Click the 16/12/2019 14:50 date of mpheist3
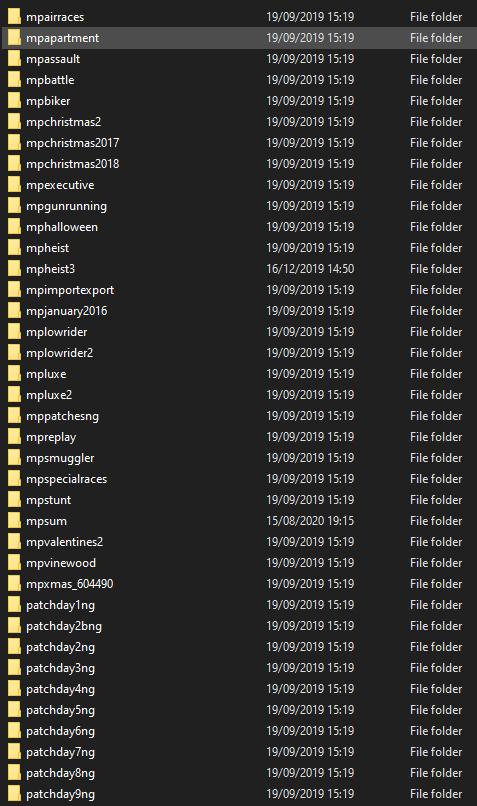The width and height of the screenshot is (477, 806). click(x=310, y=268)
